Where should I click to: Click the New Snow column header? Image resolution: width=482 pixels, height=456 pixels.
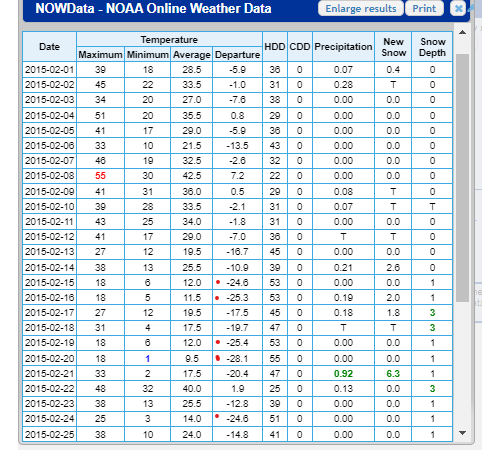coord(393,47)
